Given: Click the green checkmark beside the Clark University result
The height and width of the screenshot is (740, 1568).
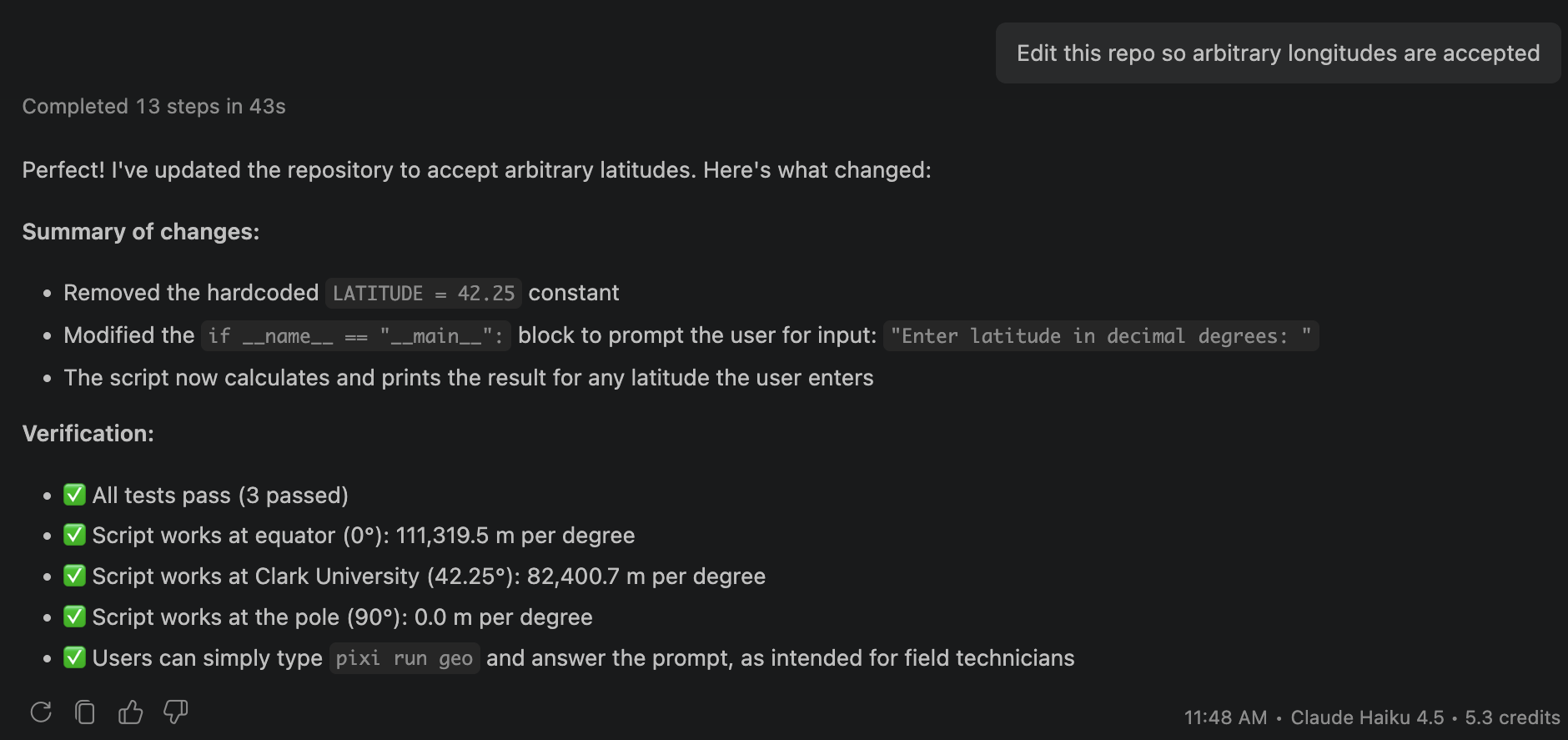Looking at the screenshot, I should [75, 576].
